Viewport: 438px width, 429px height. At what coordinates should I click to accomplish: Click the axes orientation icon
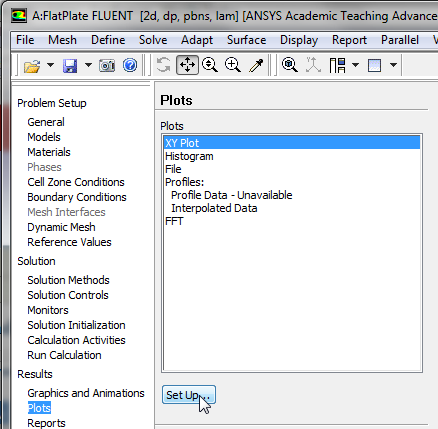coord(313,65)
